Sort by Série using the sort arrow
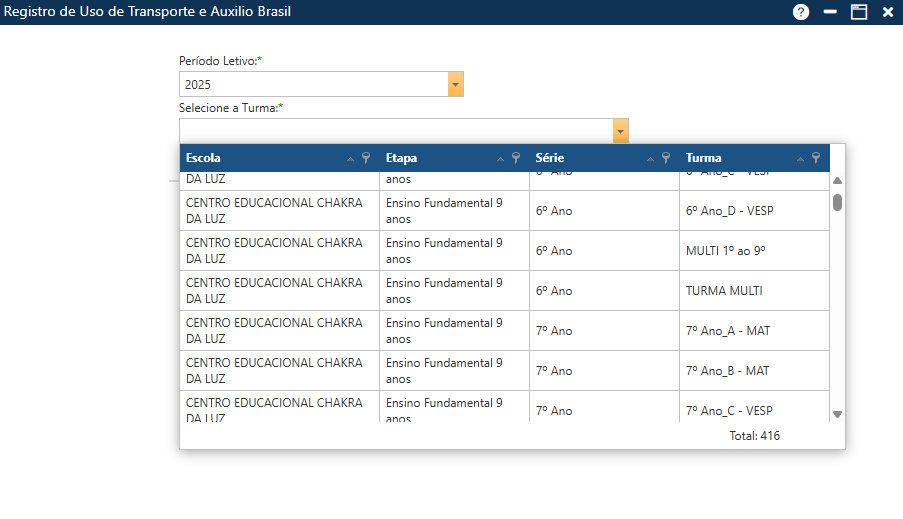 (x=650, y=159)
